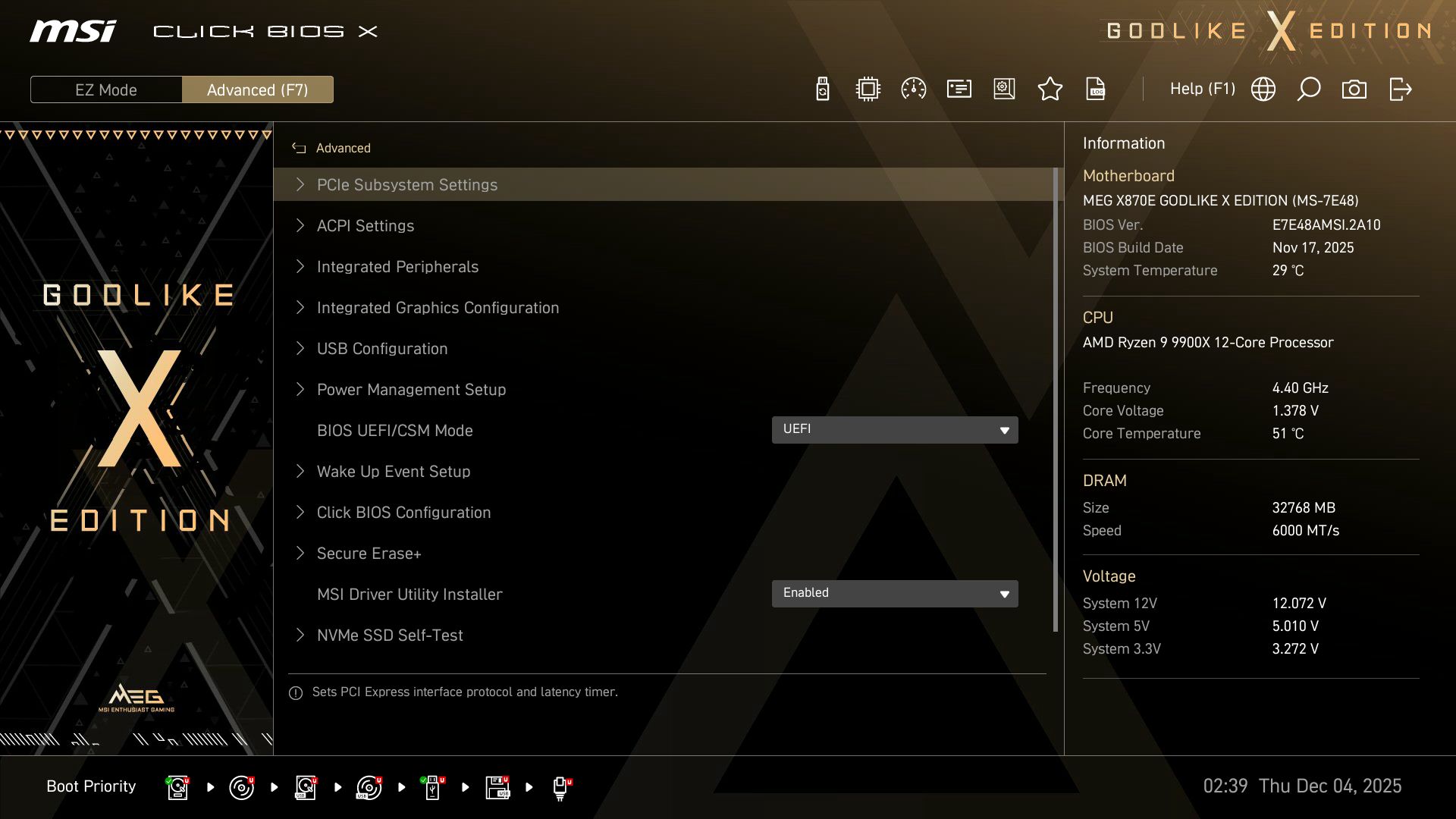Open Help with the F1 button
Image resolution: width=1456 pixels, height=819 pixels.
(x=1203, y=89)
